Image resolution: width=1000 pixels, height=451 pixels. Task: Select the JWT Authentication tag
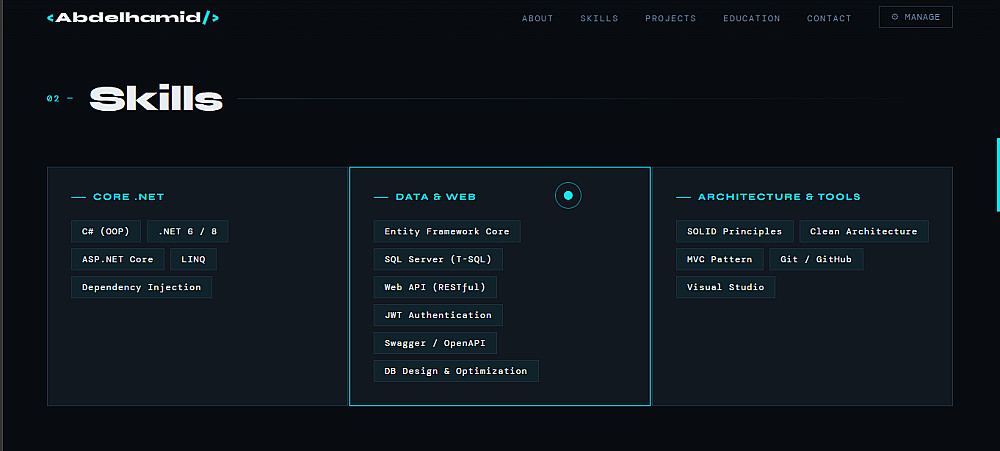(438, 315)
